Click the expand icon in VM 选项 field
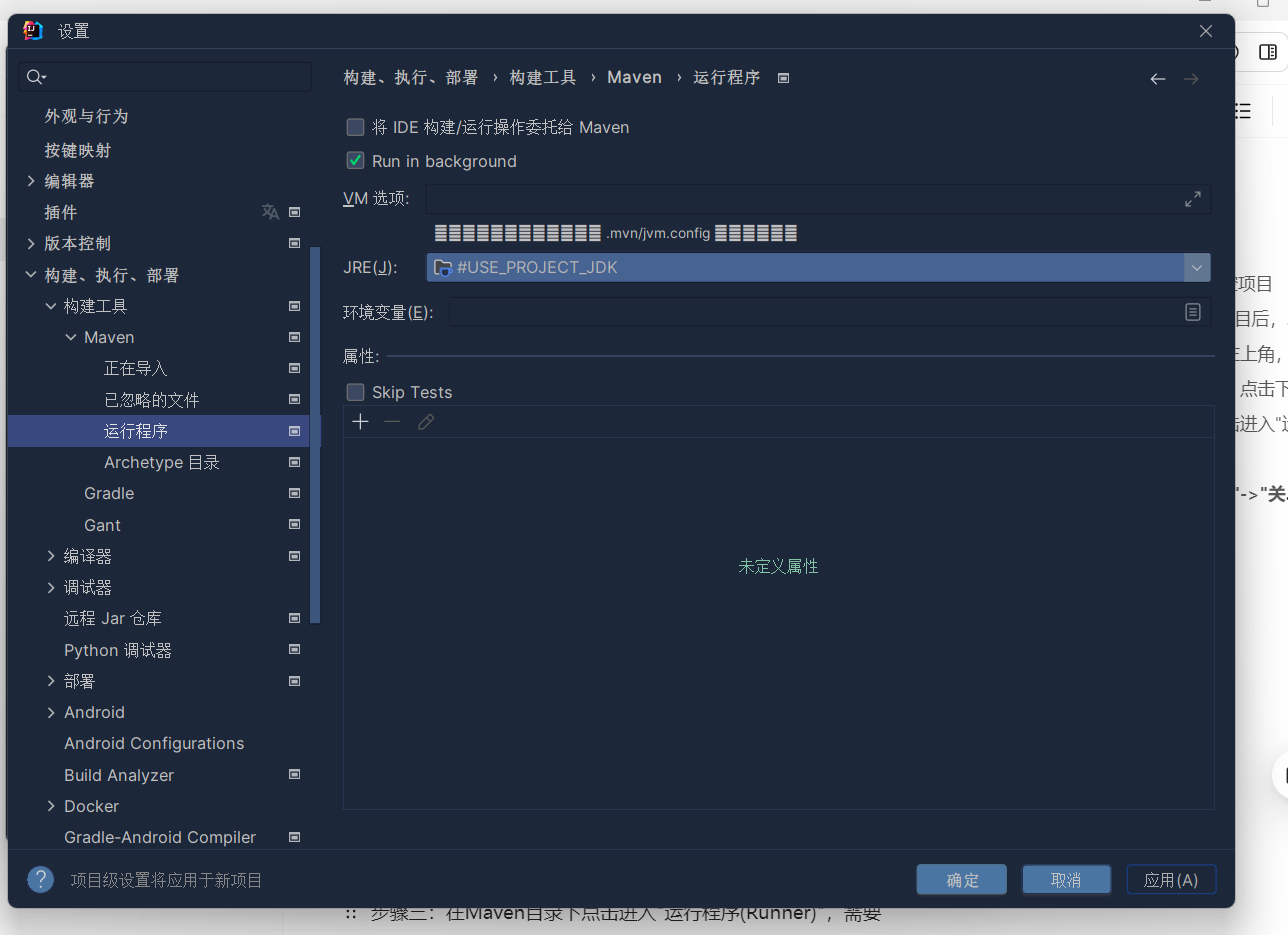 pyautogui.click(x=1193, y=199)
